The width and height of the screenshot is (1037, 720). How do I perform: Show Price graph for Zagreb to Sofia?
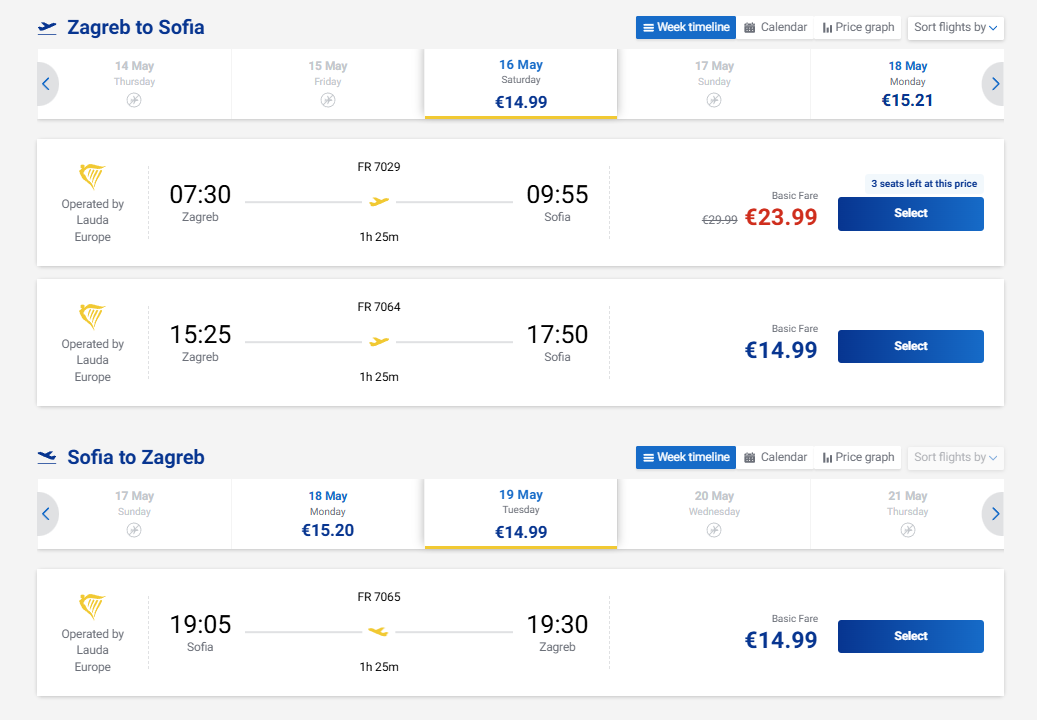(858, 27)
